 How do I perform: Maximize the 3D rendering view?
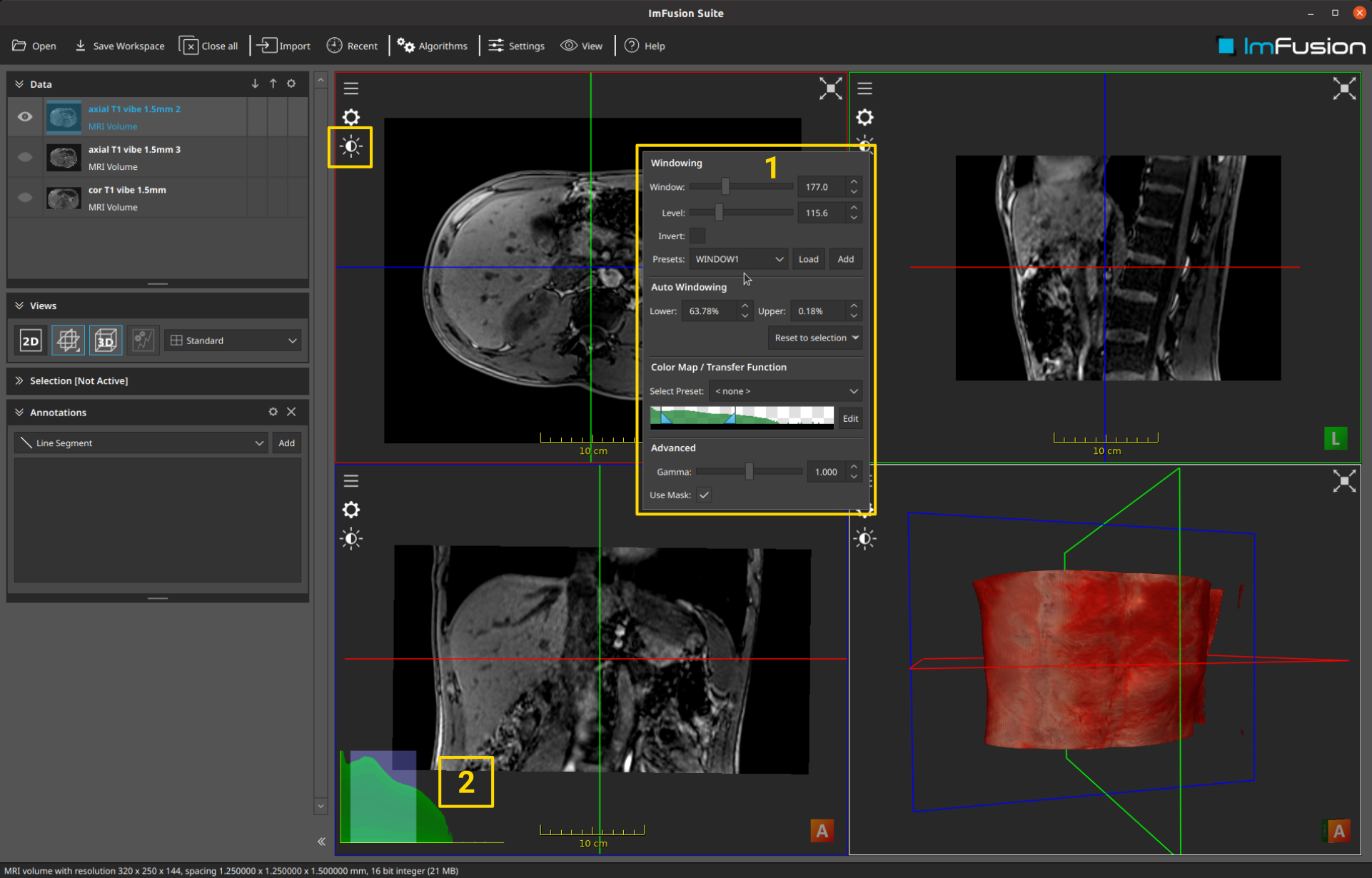tap(1344, 481)
